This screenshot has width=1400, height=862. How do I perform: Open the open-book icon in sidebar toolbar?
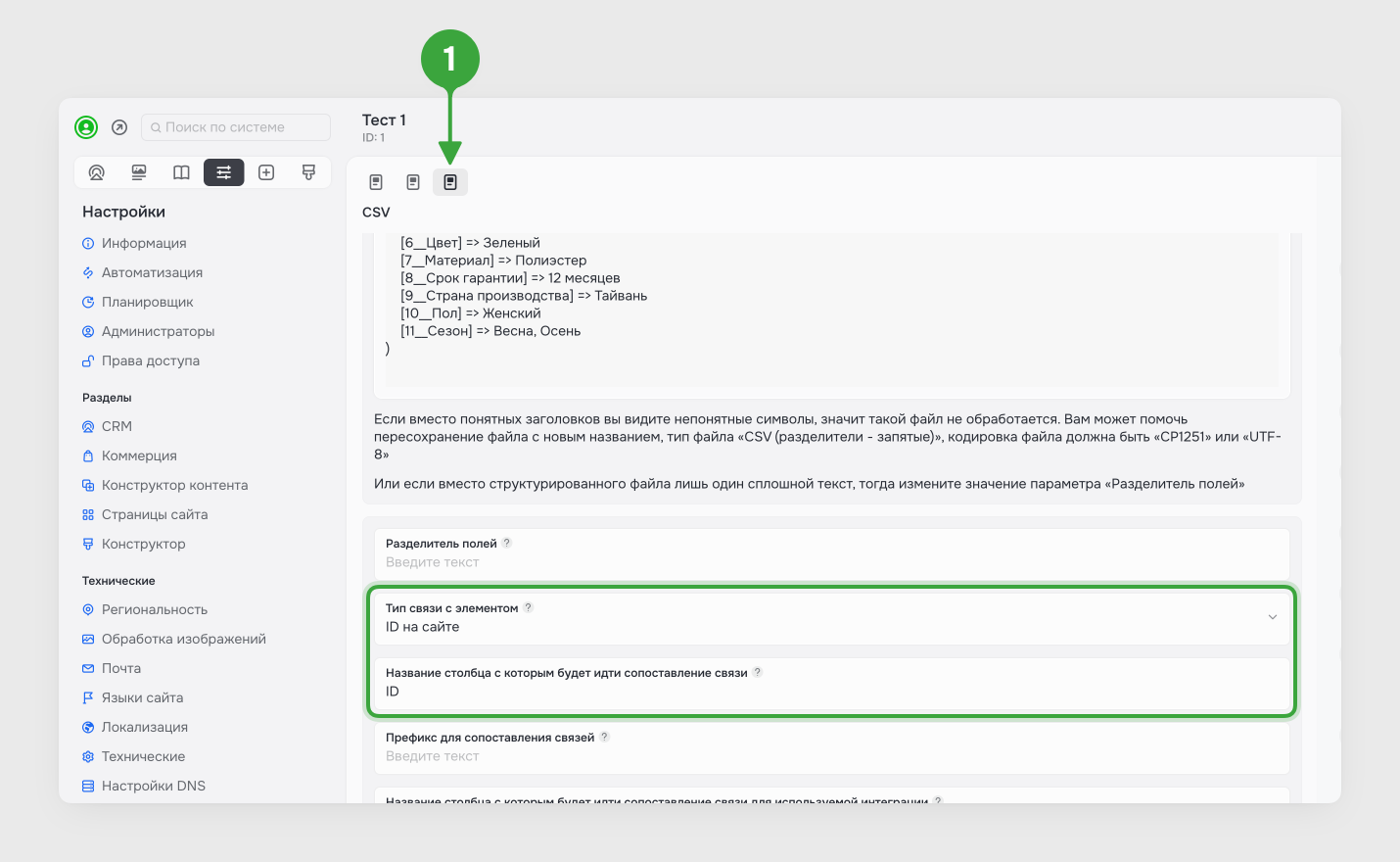pos(181,172)
